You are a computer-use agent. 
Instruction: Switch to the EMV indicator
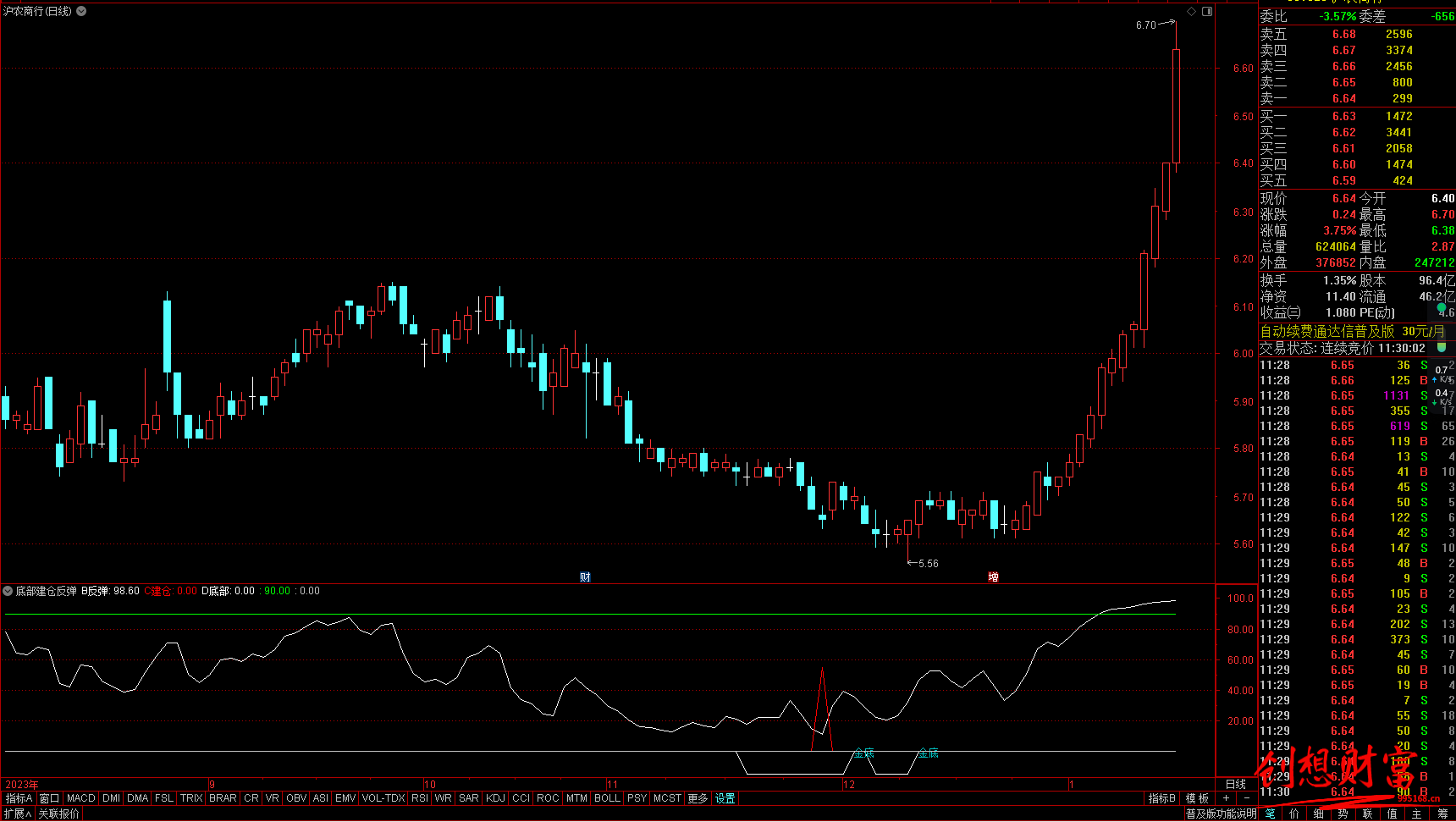[x=345, y=798]
